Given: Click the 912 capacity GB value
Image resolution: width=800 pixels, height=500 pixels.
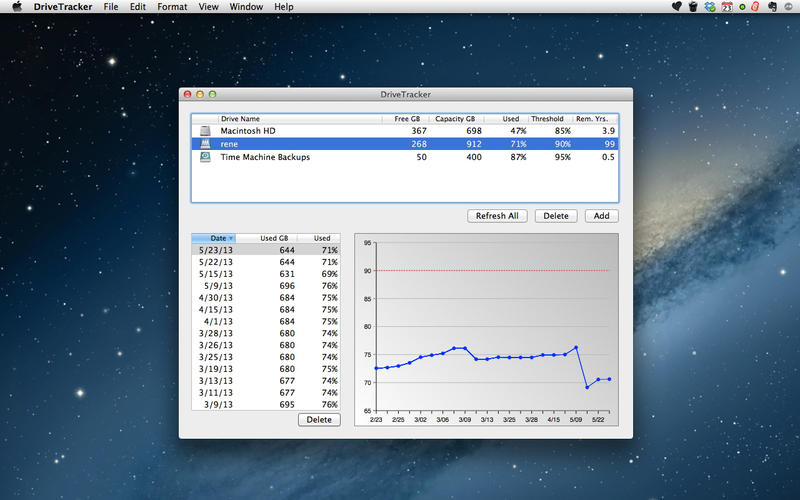Looking at the screenshot, I should tap(473, 144).
